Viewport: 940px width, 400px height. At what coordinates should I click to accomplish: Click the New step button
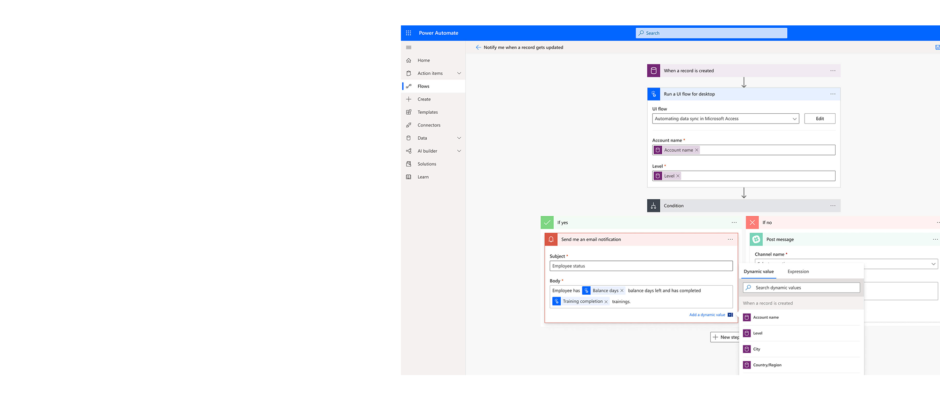tap(725, 337)
